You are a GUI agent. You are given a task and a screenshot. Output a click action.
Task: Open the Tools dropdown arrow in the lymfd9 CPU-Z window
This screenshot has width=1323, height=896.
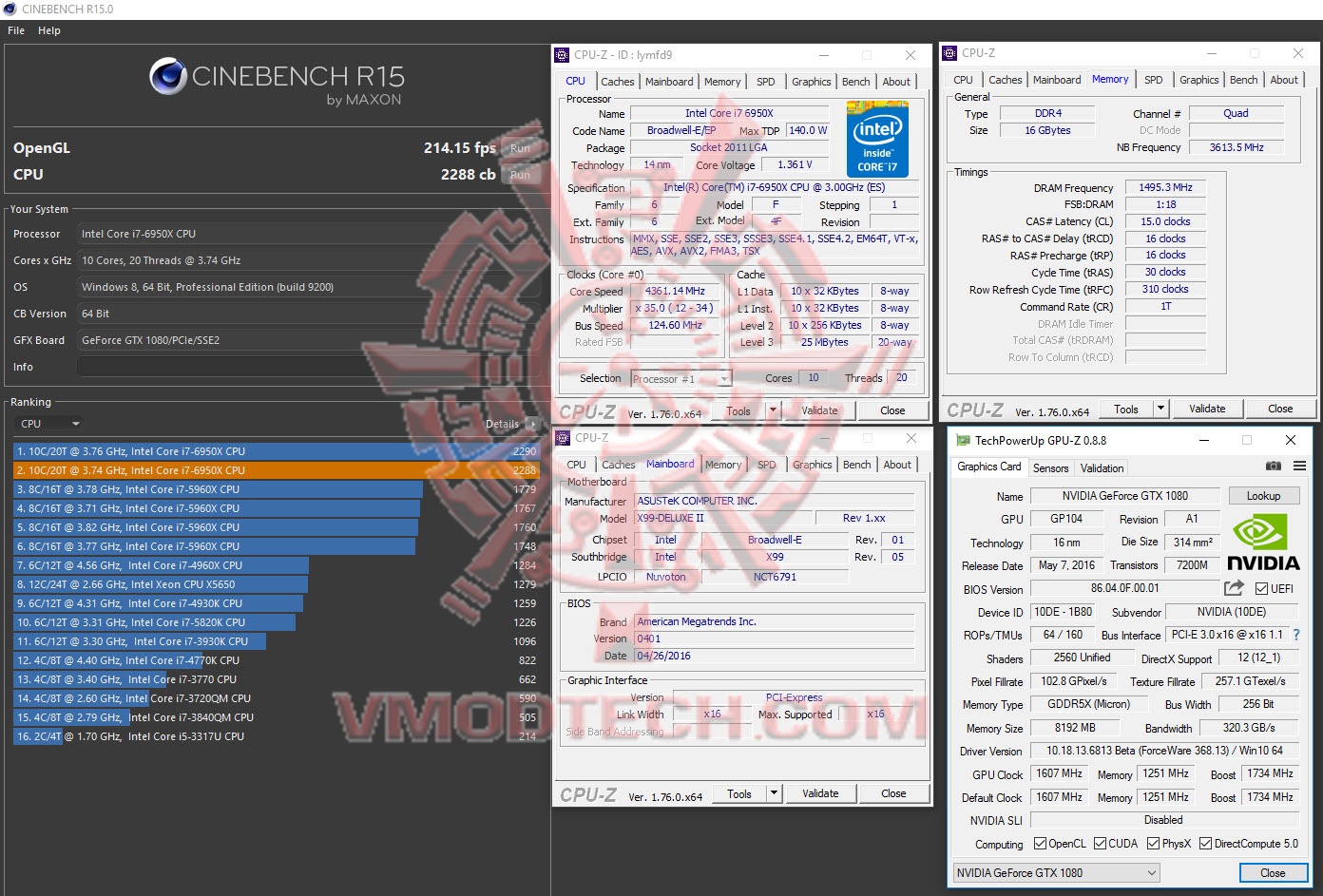pos(774,410)
